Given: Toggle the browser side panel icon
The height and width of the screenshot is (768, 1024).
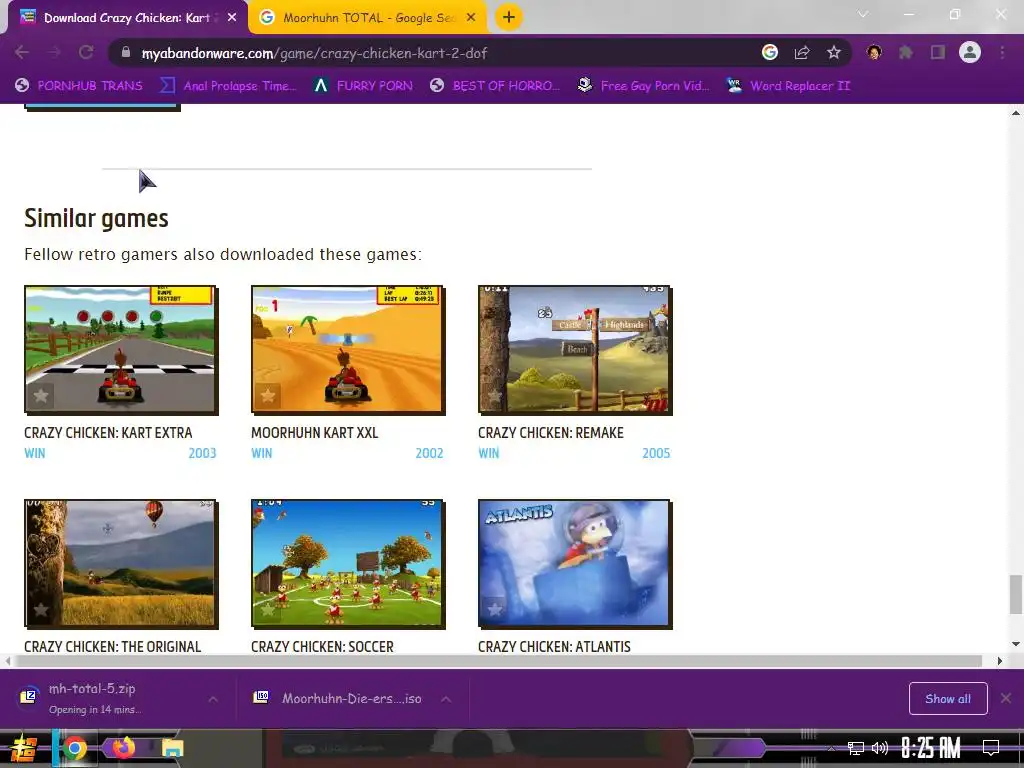Looking at the screenshot, I should 938,52.
